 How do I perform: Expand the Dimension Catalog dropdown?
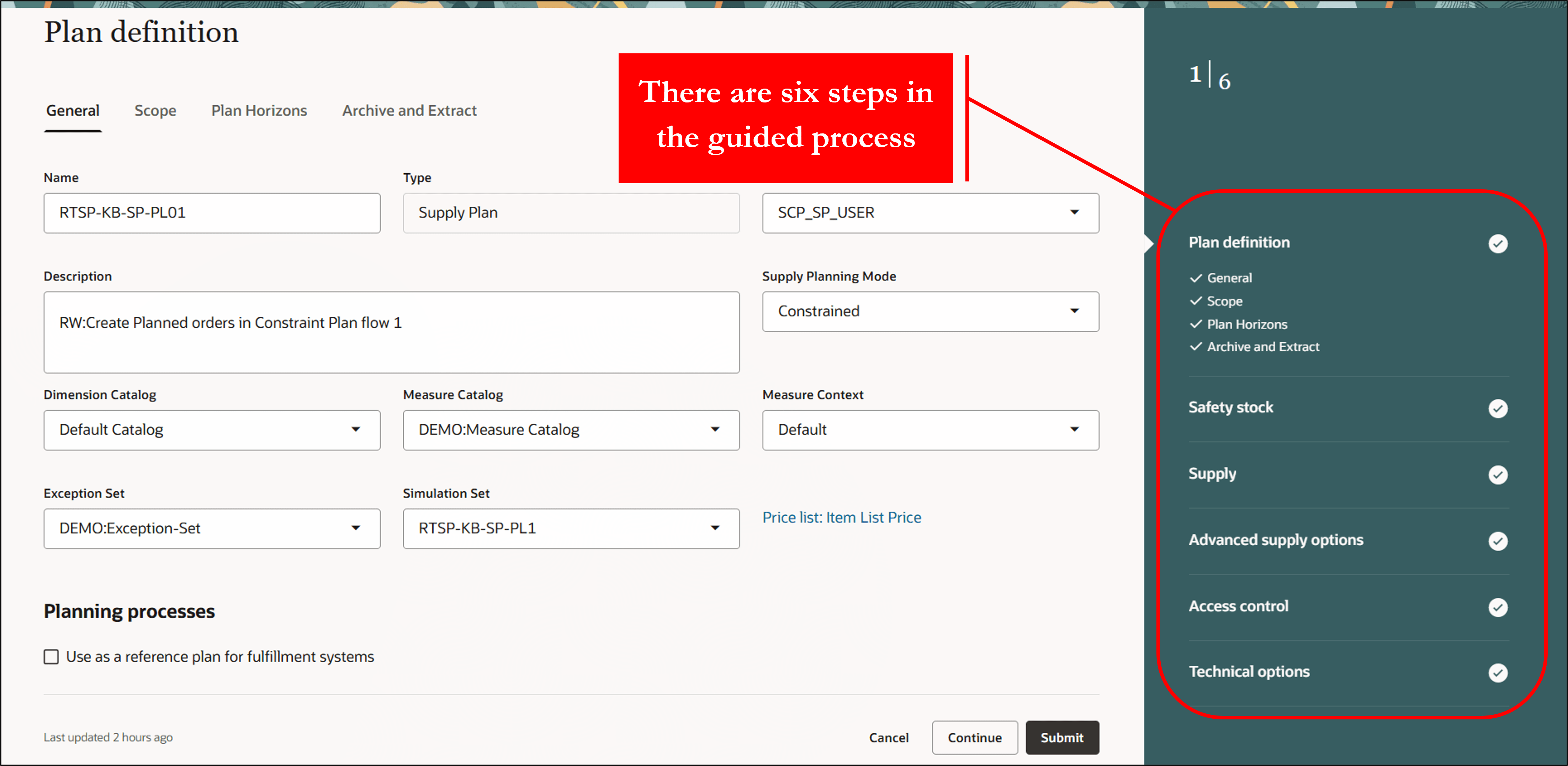(x=355, y=430)
